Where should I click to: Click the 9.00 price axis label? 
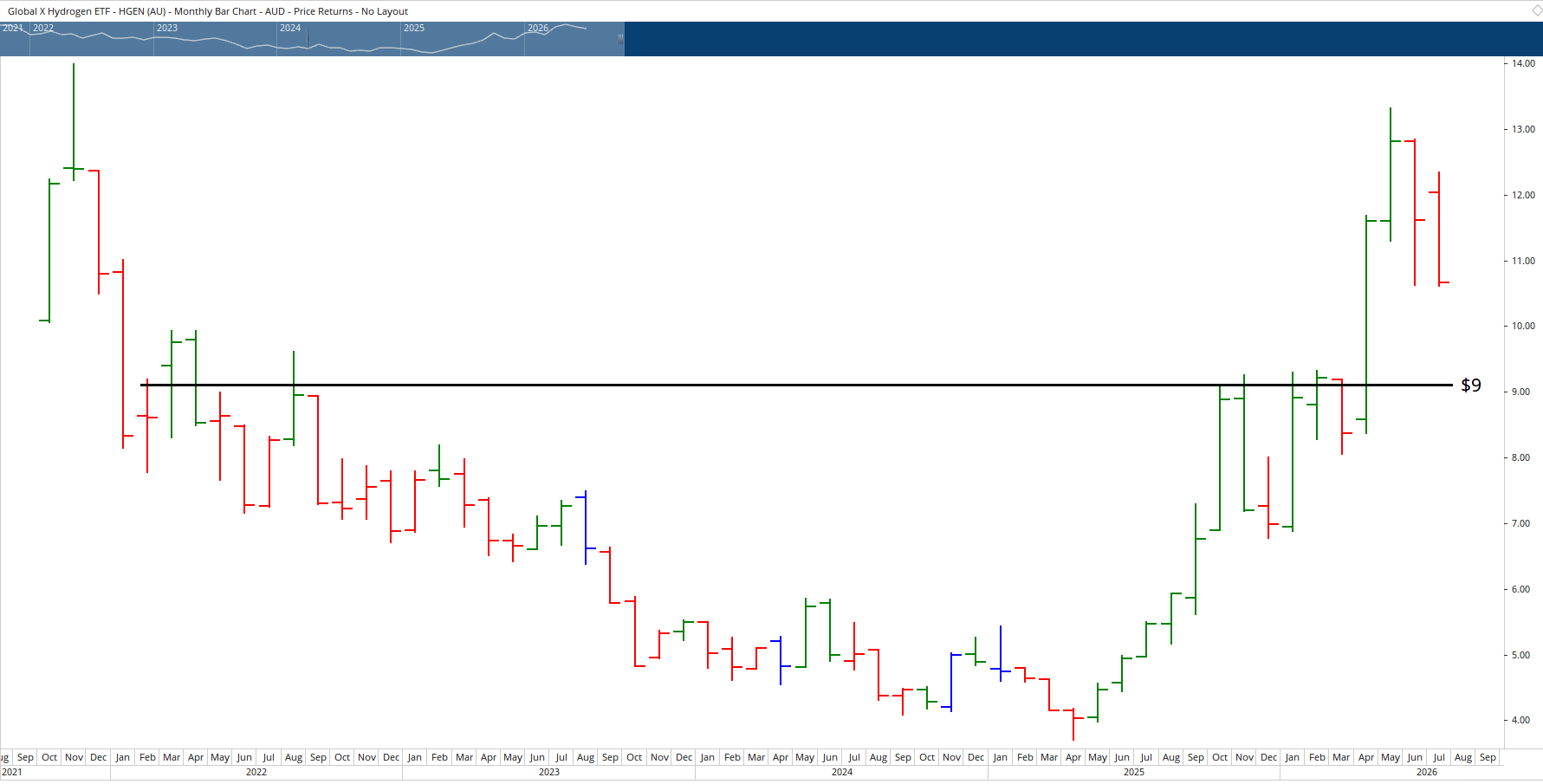(x=1520, y=392)
